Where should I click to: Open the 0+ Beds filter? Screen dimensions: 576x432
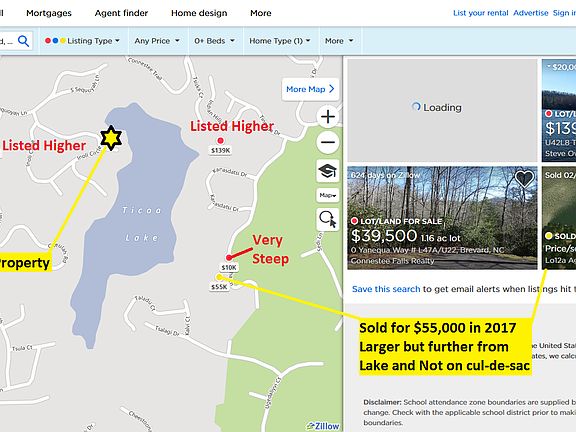(215, 41)
